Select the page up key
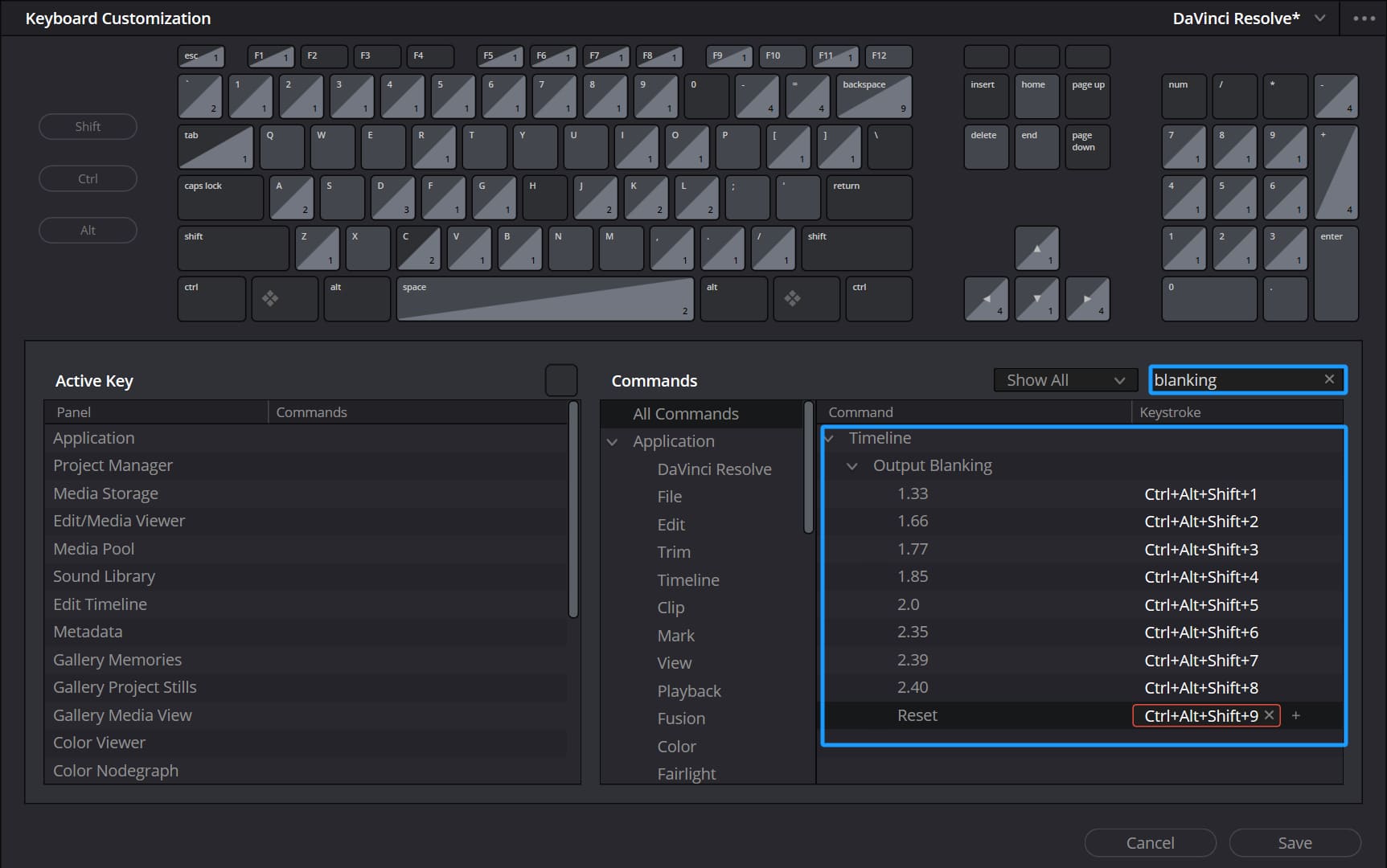The image size is (1387, 868). click(1087, 96)
